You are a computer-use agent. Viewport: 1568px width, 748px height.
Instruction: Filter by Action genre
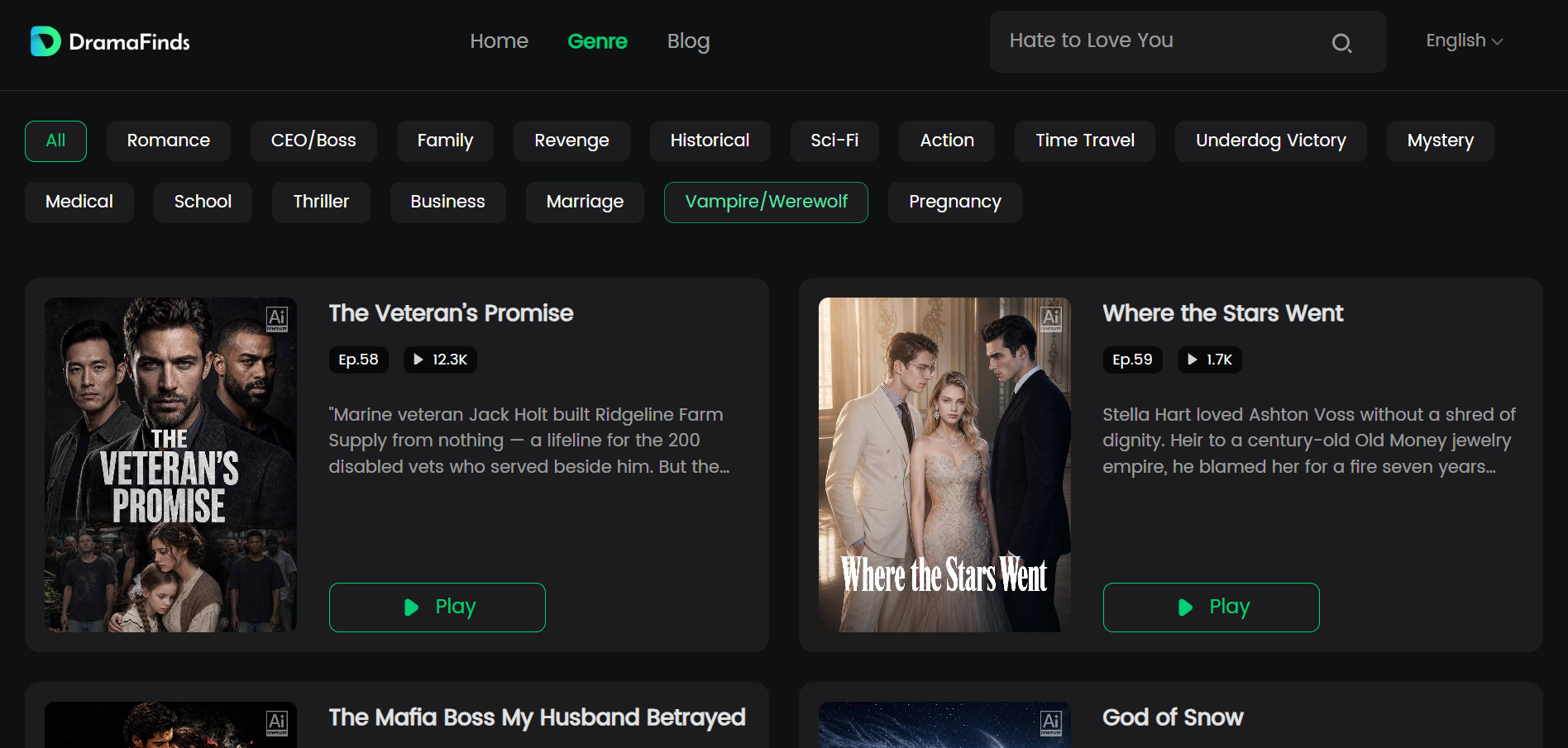[947, 141]
